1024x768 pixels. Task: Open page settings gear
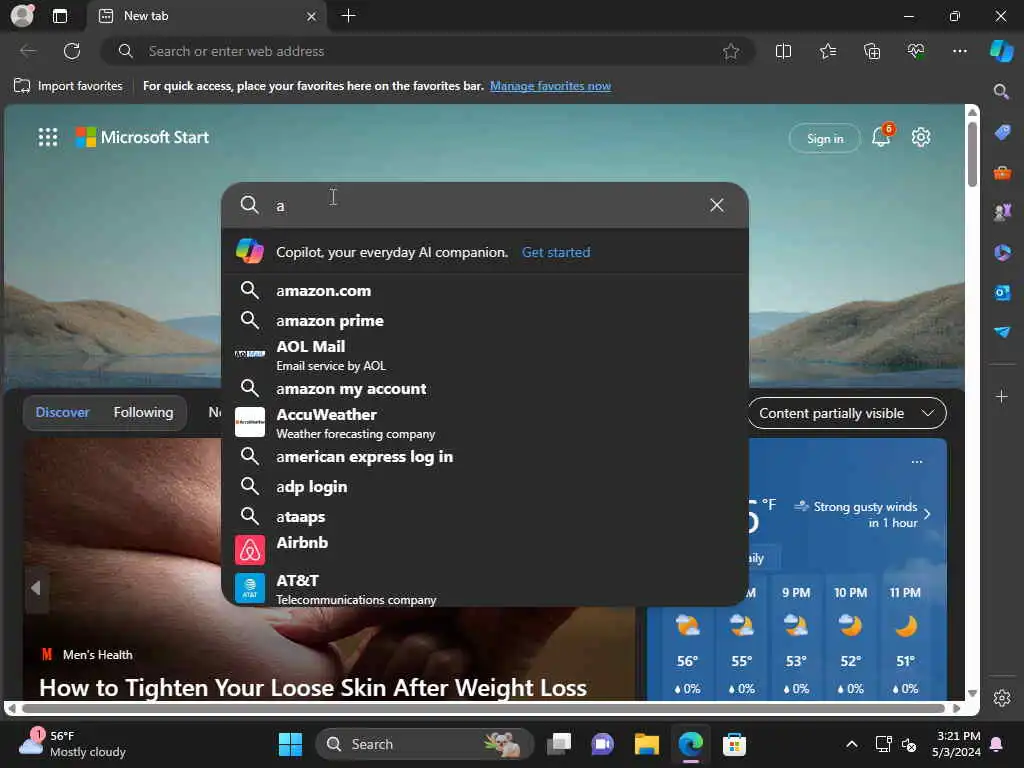921,137
